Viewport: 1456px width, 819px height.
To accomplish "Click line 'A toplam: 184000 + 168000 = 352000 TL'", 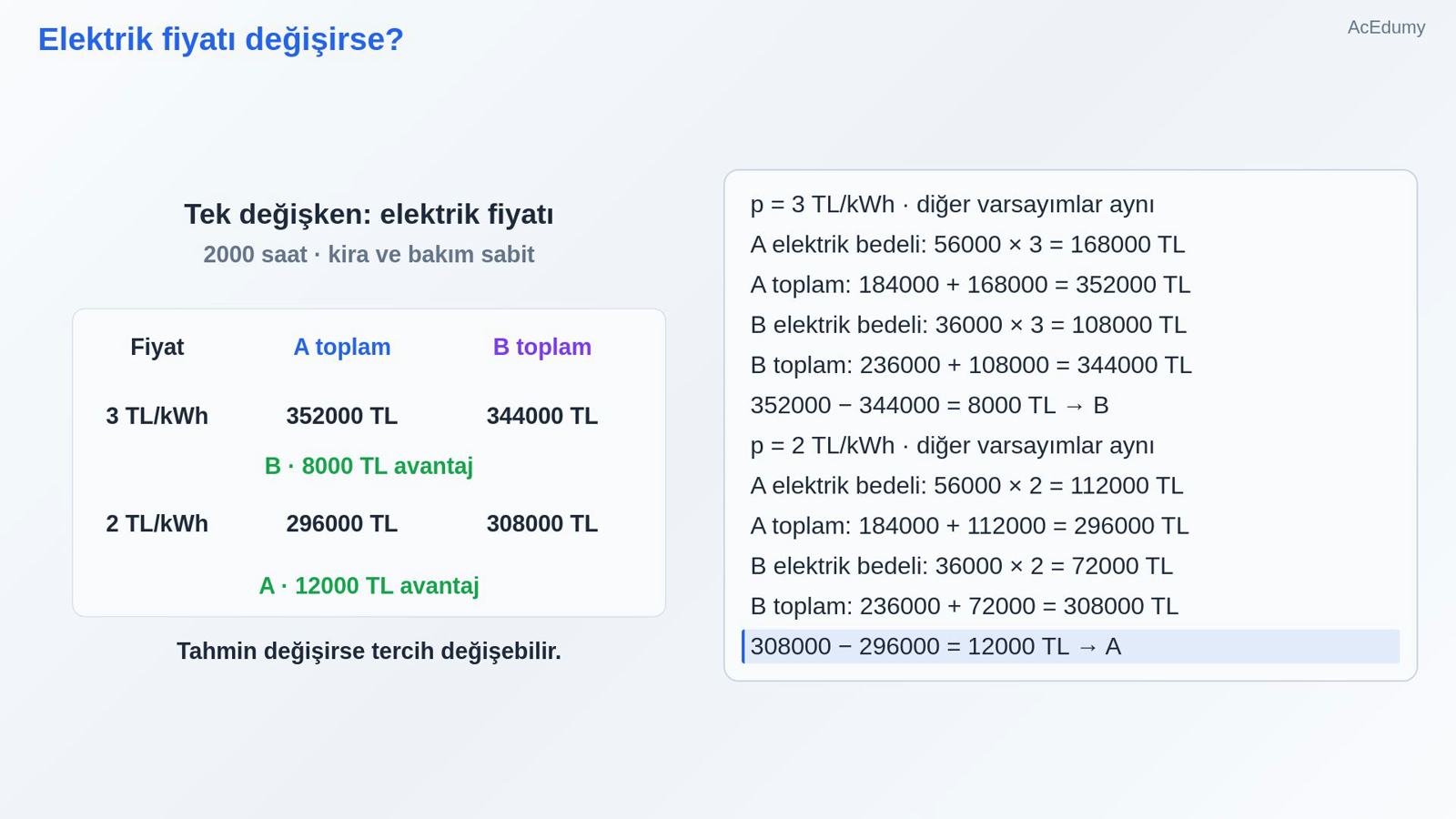I will pyautogui.click(x=970, y=285).
